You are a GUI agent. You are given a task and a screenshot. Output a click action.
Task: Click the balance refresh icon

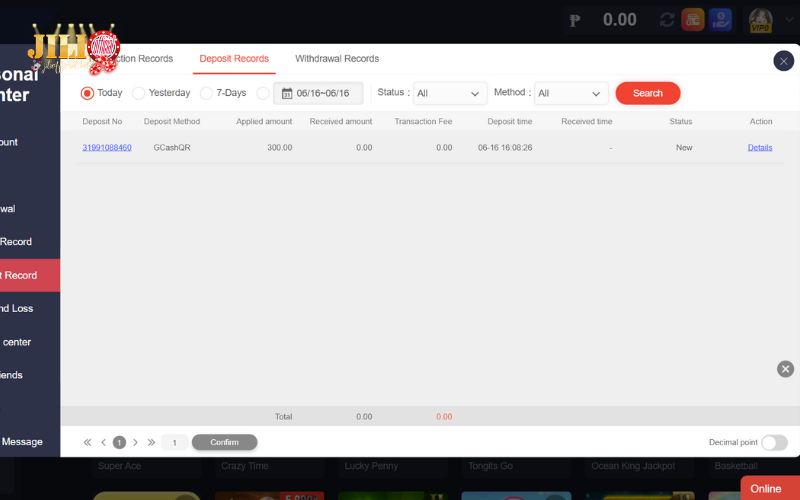pyautogui.click(x=667, y=20)
